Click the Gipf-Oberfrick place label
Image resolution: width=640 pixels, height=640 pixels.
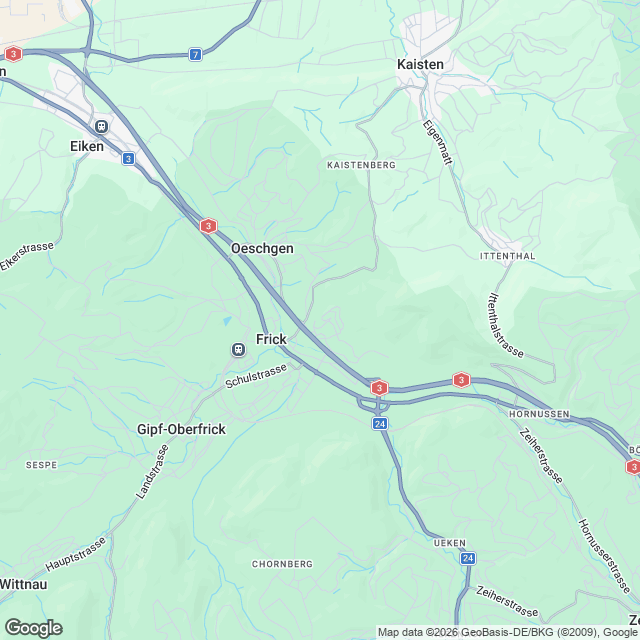pos(181,429)
